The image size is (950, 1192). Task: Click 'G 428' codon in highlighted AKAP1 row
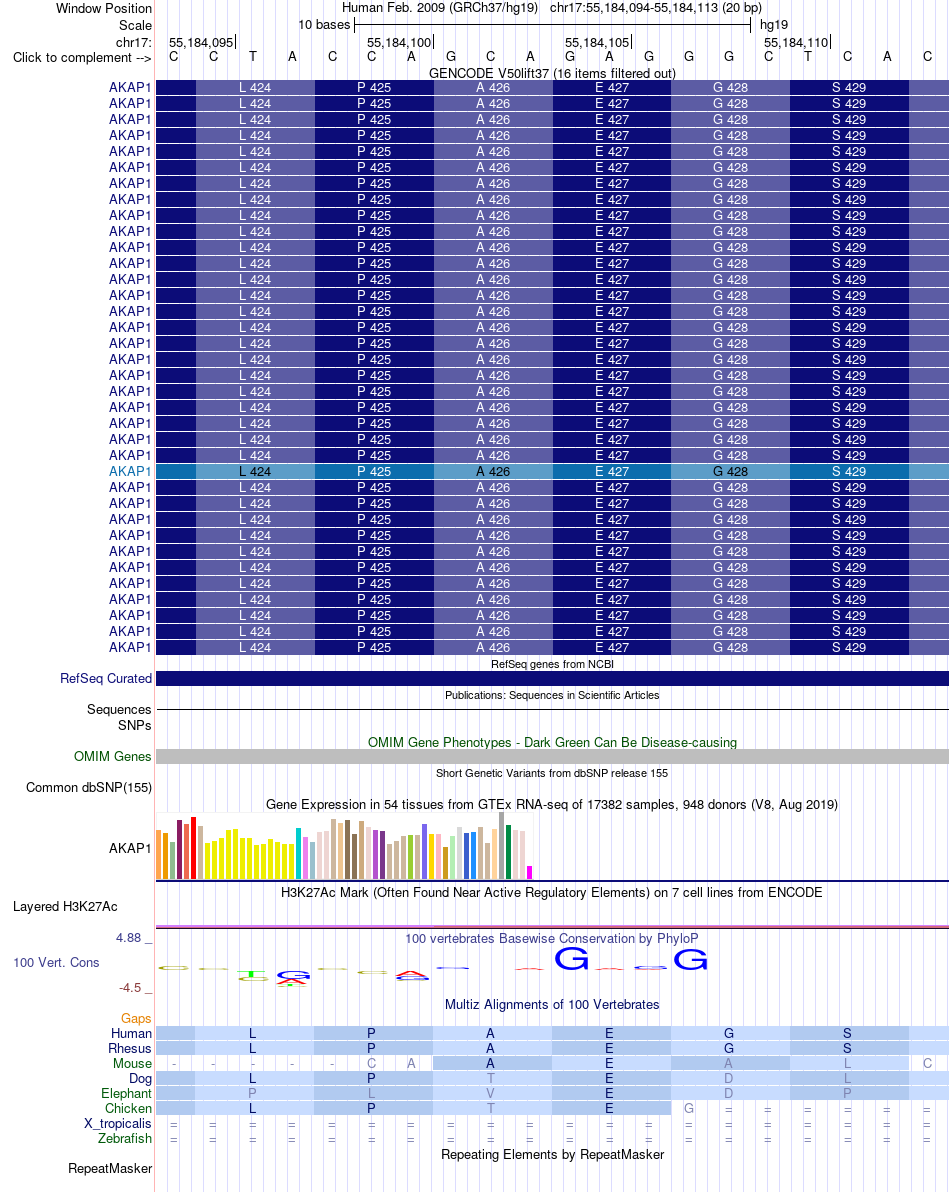pyautogui.click(x=730, y=471)
